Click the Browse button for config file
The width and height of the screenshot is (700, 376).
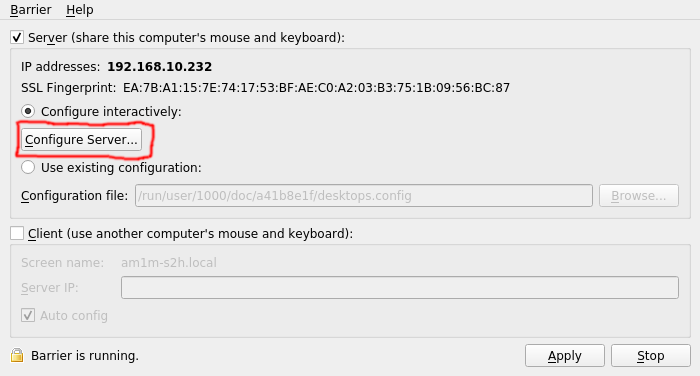tap(638, 196)
